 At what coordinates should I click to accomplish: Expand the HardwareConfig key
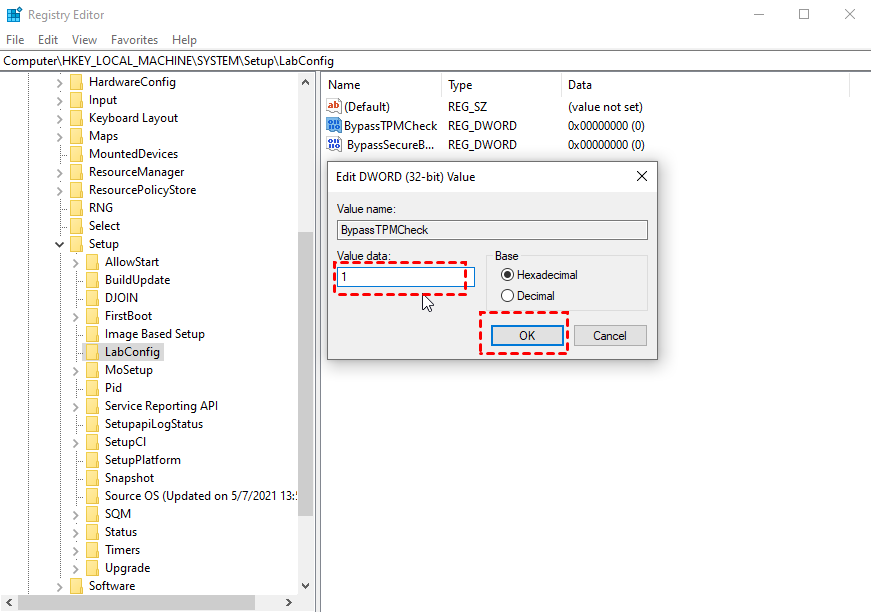[x=59, y=83]
